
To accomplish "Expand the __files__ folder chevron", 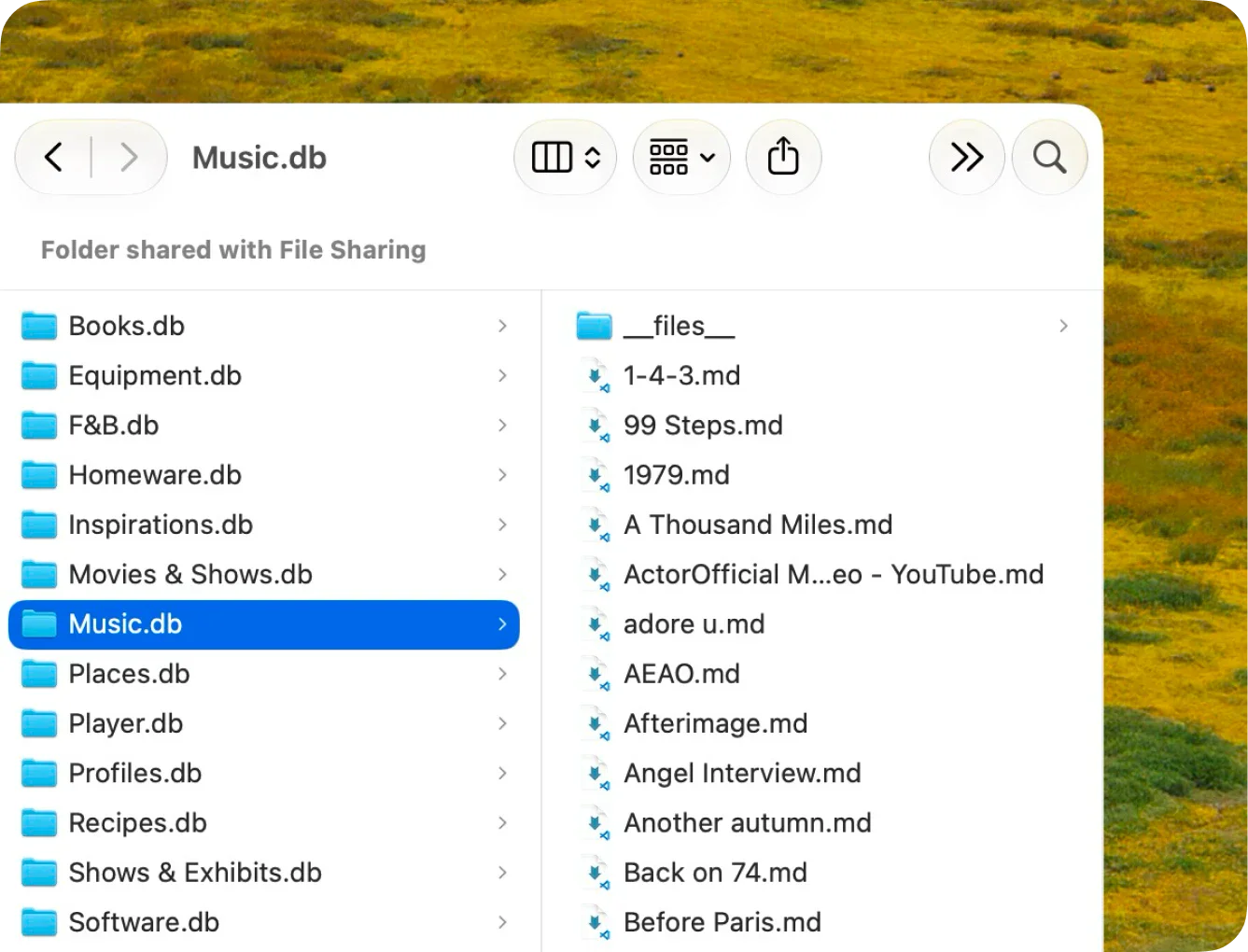I will pyautogui.click(x=1063, y=326).
